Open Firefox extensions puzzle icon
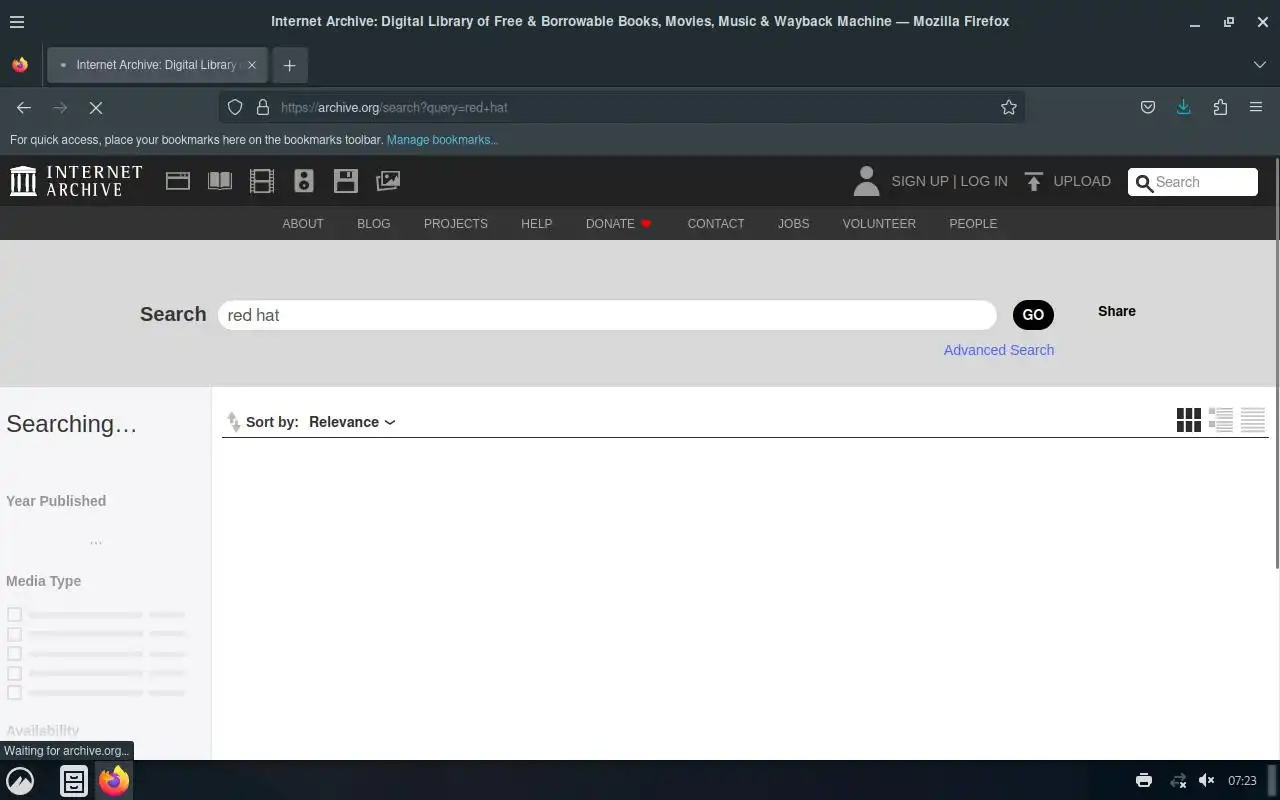 pos(1220,107)
